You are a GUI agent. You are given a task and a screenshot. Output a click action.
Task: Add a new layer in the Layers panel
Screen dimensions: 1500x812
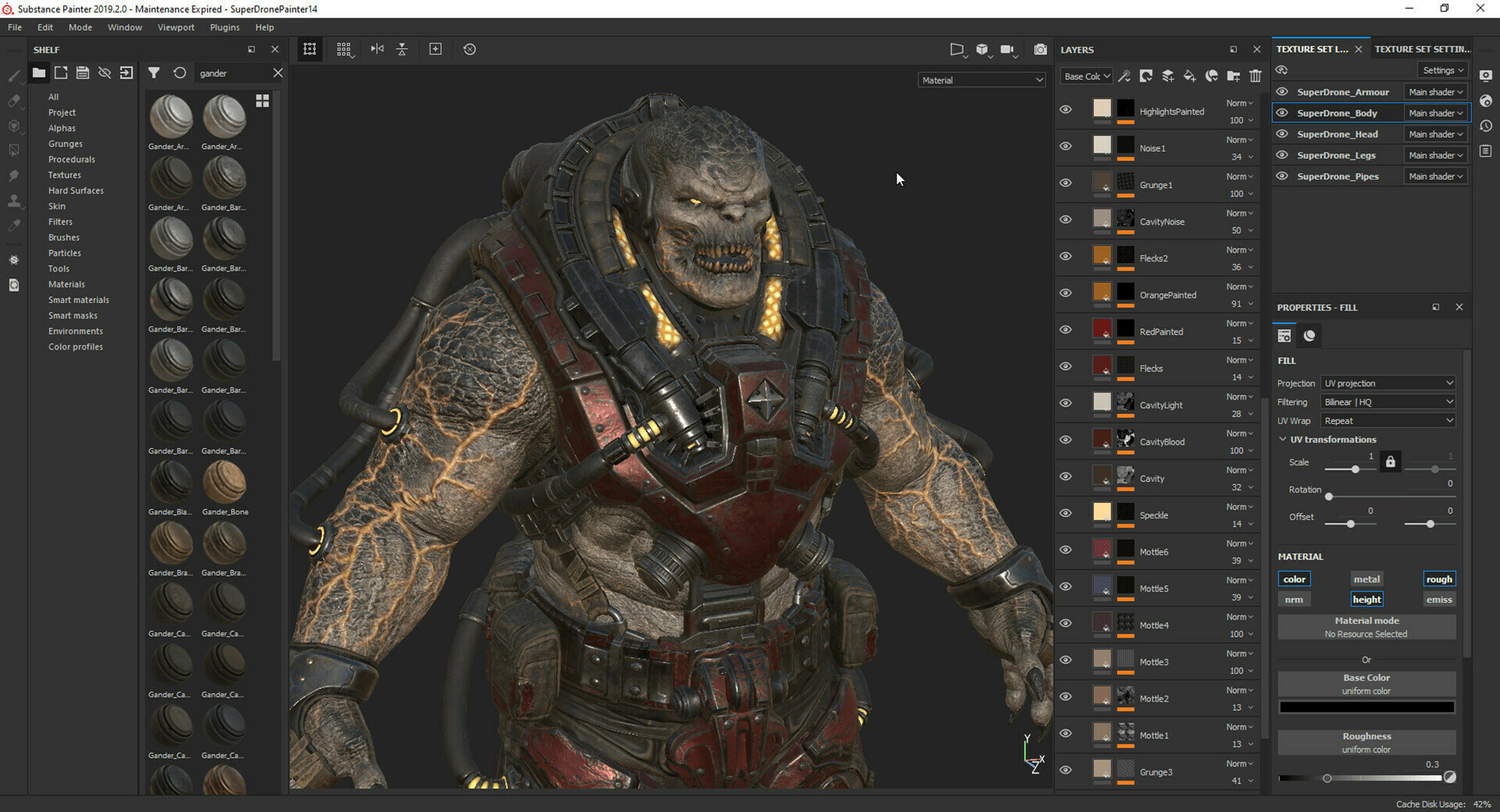(x=1168, y=76)
